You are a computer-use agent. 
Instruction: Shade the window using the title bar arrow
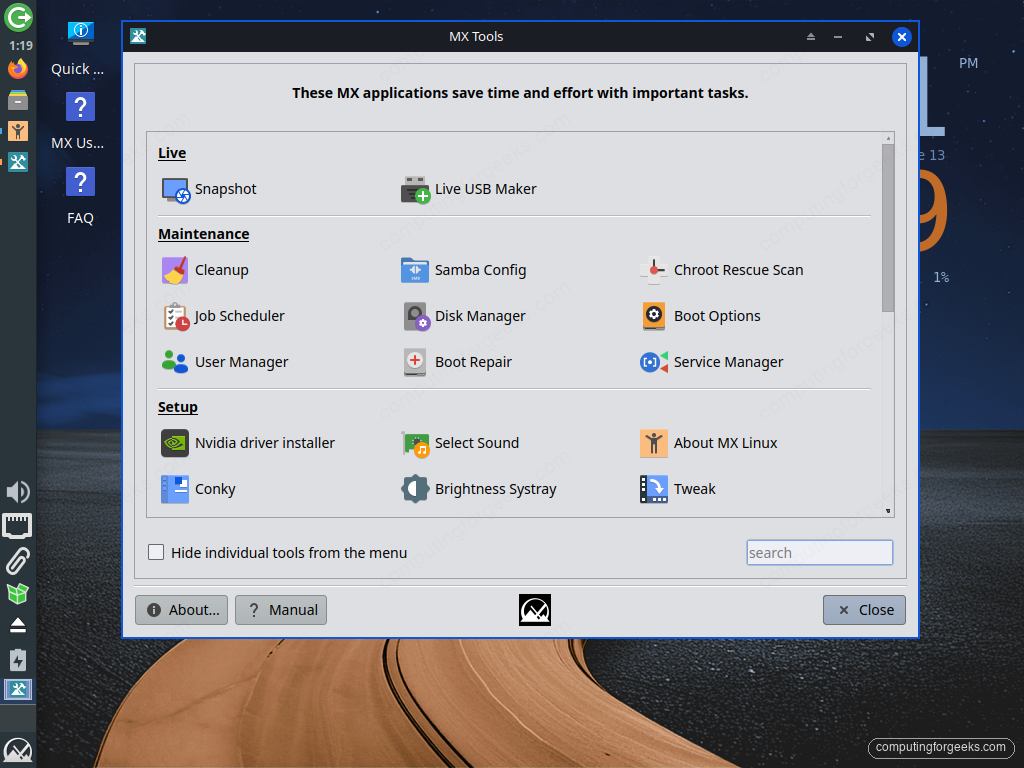tap(810, 37)
